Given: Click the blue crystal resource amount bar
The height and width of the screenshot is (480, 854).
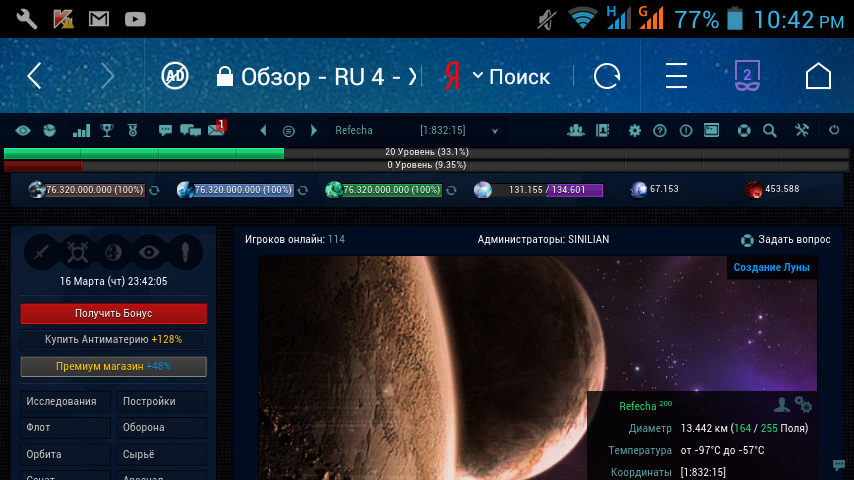Looking at the screenshot, I should click(x=243, y=190).
